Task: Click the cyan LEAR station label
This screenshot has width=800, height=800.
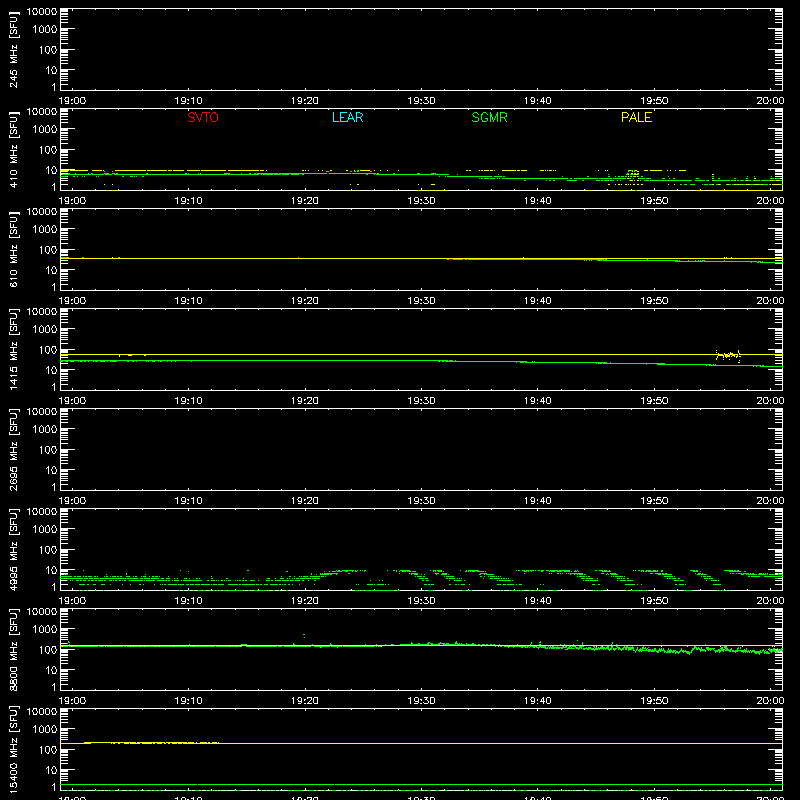Action: (x=347, y=117)
